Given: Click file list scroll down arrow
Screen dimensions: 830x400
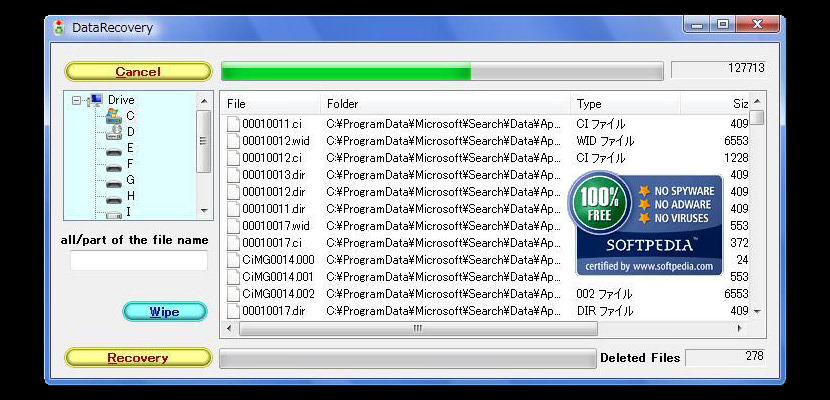Looking at the screenshot, I should pyautogui.click(x=757, y=312).
